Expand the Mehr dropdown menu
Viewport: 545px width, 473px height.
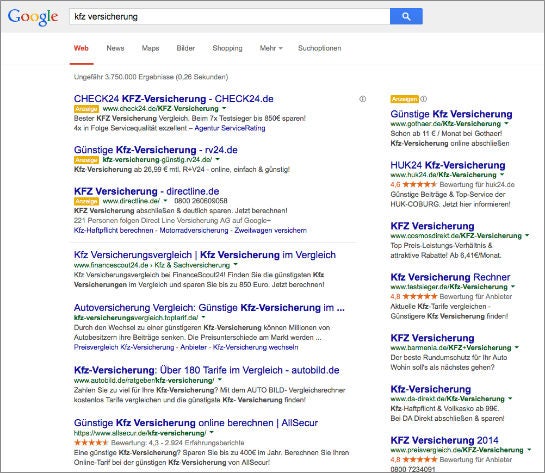click(271, 48)
